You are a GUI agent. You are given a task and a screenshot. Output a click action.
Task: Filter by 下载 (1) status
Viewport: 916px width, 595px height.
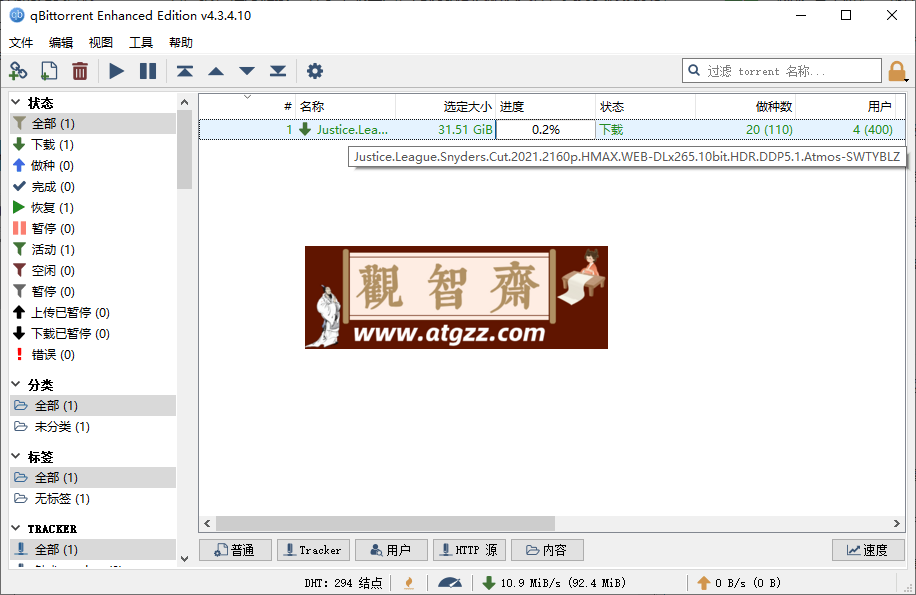tap(93, 144)
